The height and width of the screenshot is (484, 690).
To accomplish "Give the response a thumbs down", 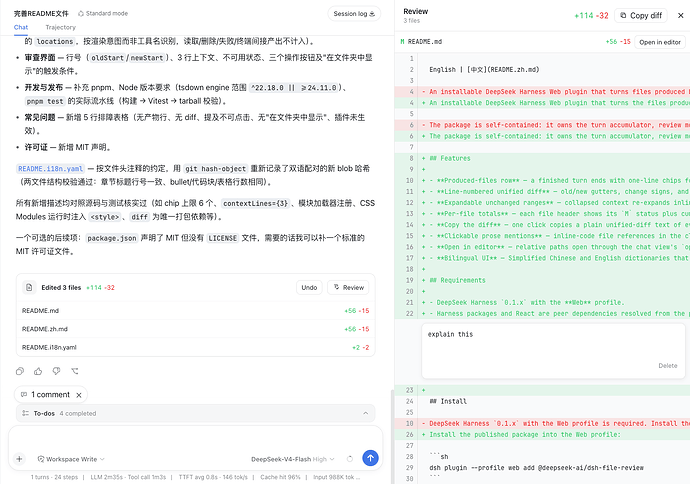I will [56, 371].
